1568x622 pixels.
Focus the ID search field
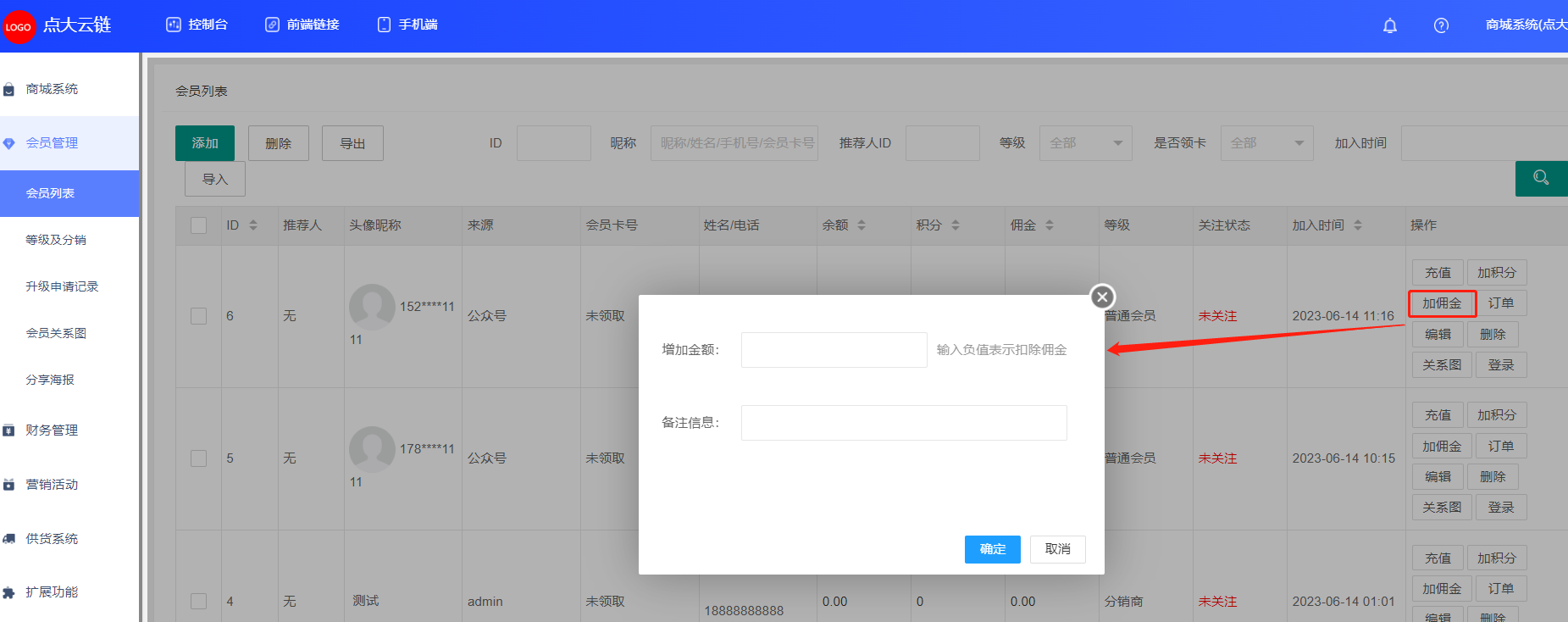[x=554, y=143]
